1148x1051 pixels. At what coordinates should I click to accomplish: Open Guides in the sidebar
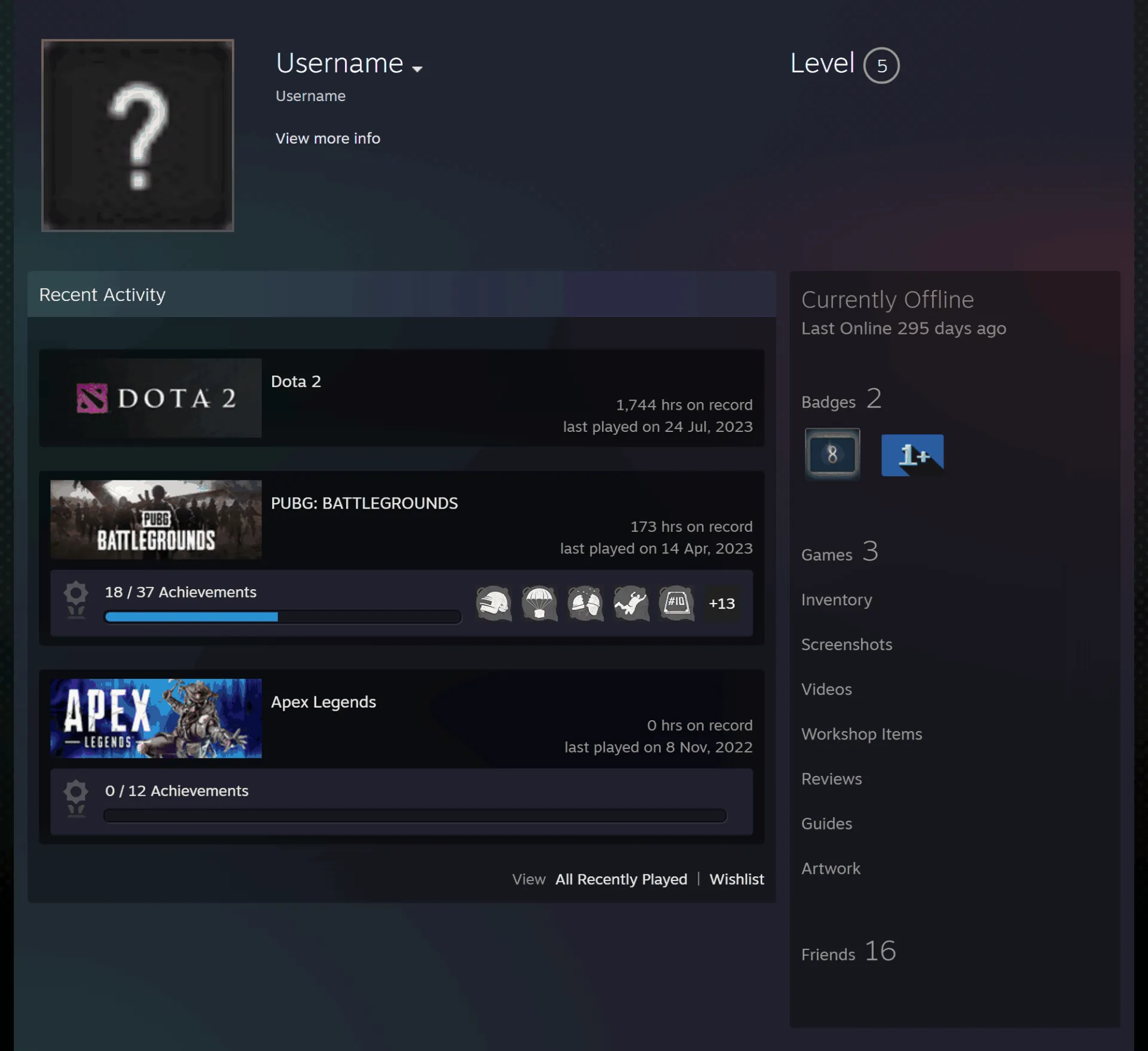826,824
